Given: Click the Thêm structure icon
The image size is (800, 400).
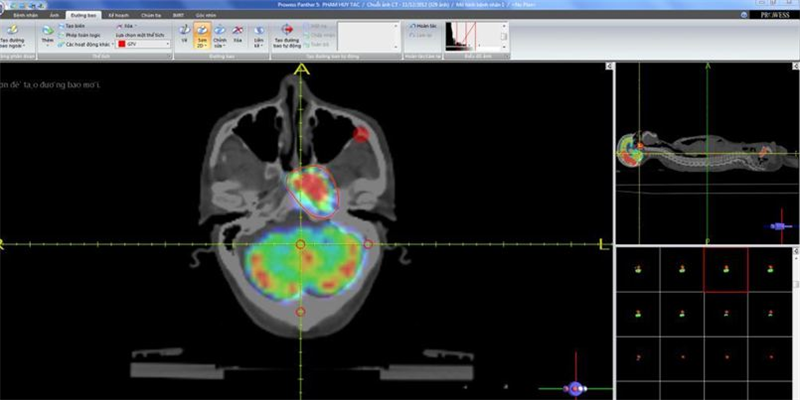Looking at the screenshot, I should tap(47, 34).
